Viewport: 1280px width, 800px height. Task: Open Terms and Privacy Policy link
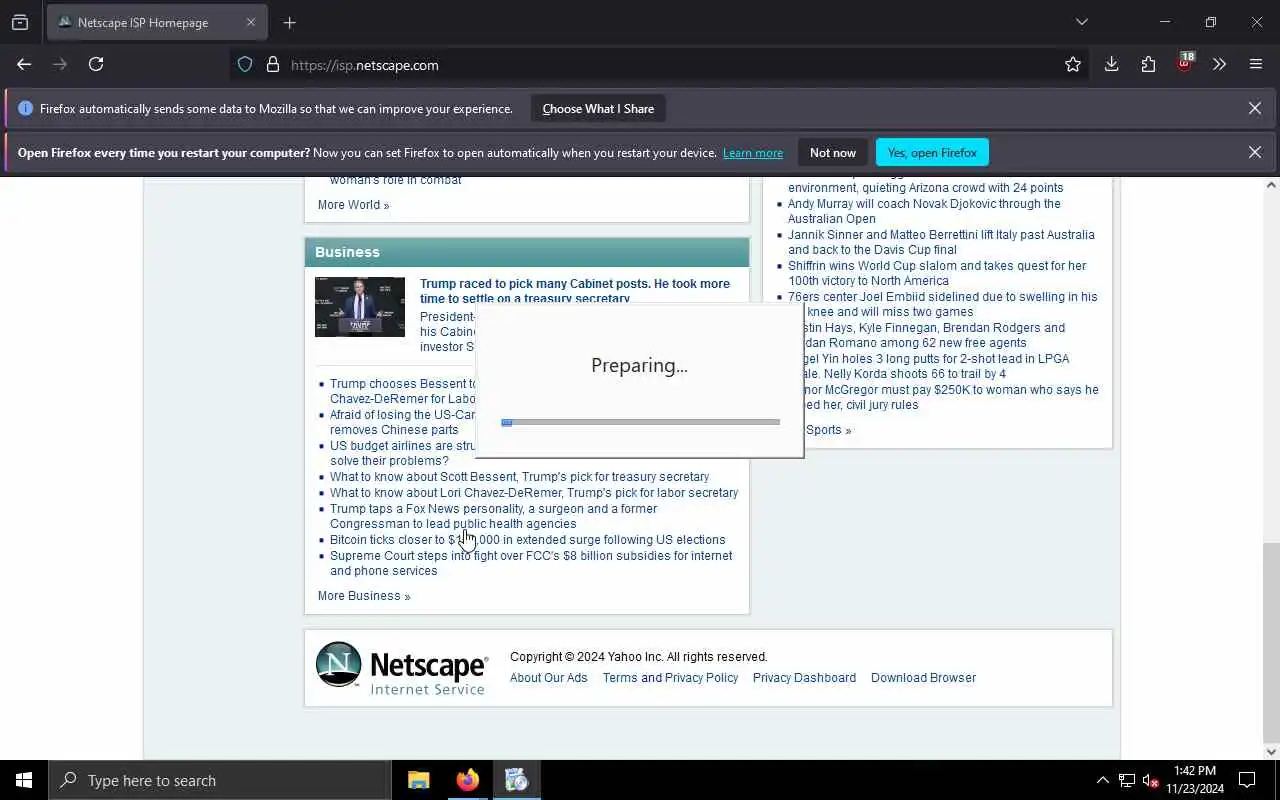(670, 678)
